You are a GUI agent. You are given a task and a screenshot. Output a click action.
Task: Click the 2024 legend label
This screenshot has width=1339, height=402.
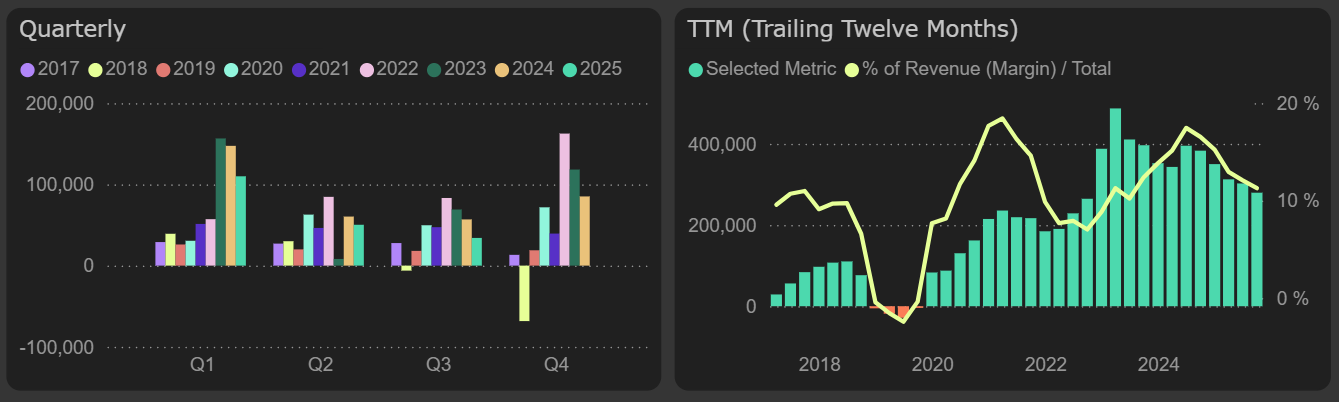pyautogui.click(x=534, y=69)
